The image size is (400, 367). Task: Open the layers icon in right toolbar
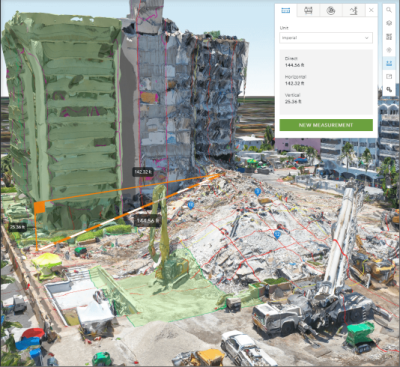[389, 23]
